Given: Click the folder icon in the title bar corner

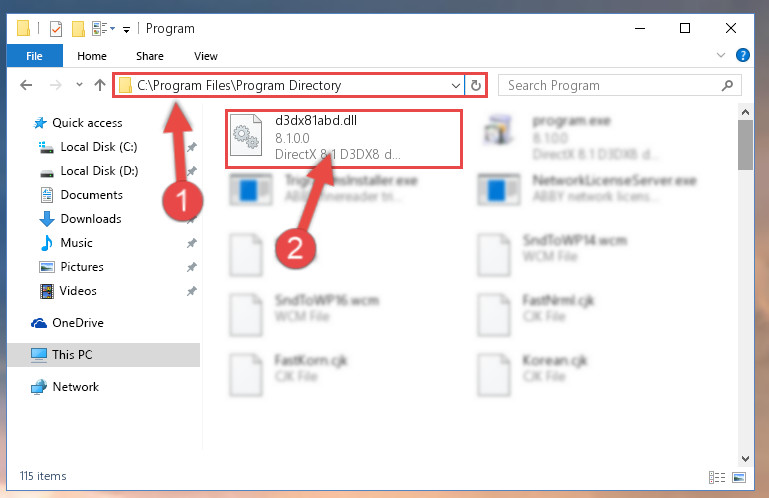Looking at the screenshot, I should pos(23,28).
